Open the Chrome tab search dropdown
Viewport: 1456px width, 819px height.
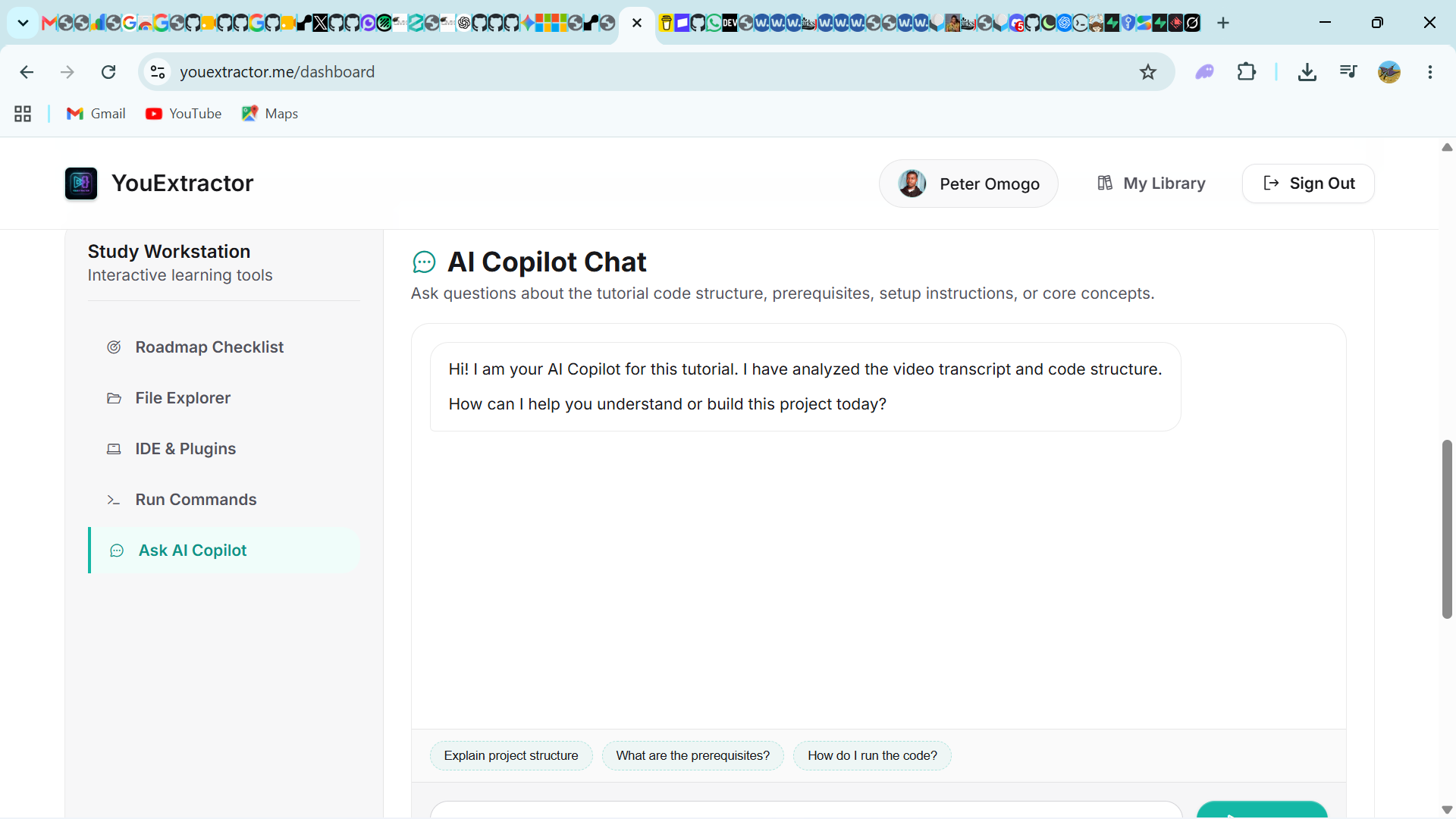tap(23, 23)
